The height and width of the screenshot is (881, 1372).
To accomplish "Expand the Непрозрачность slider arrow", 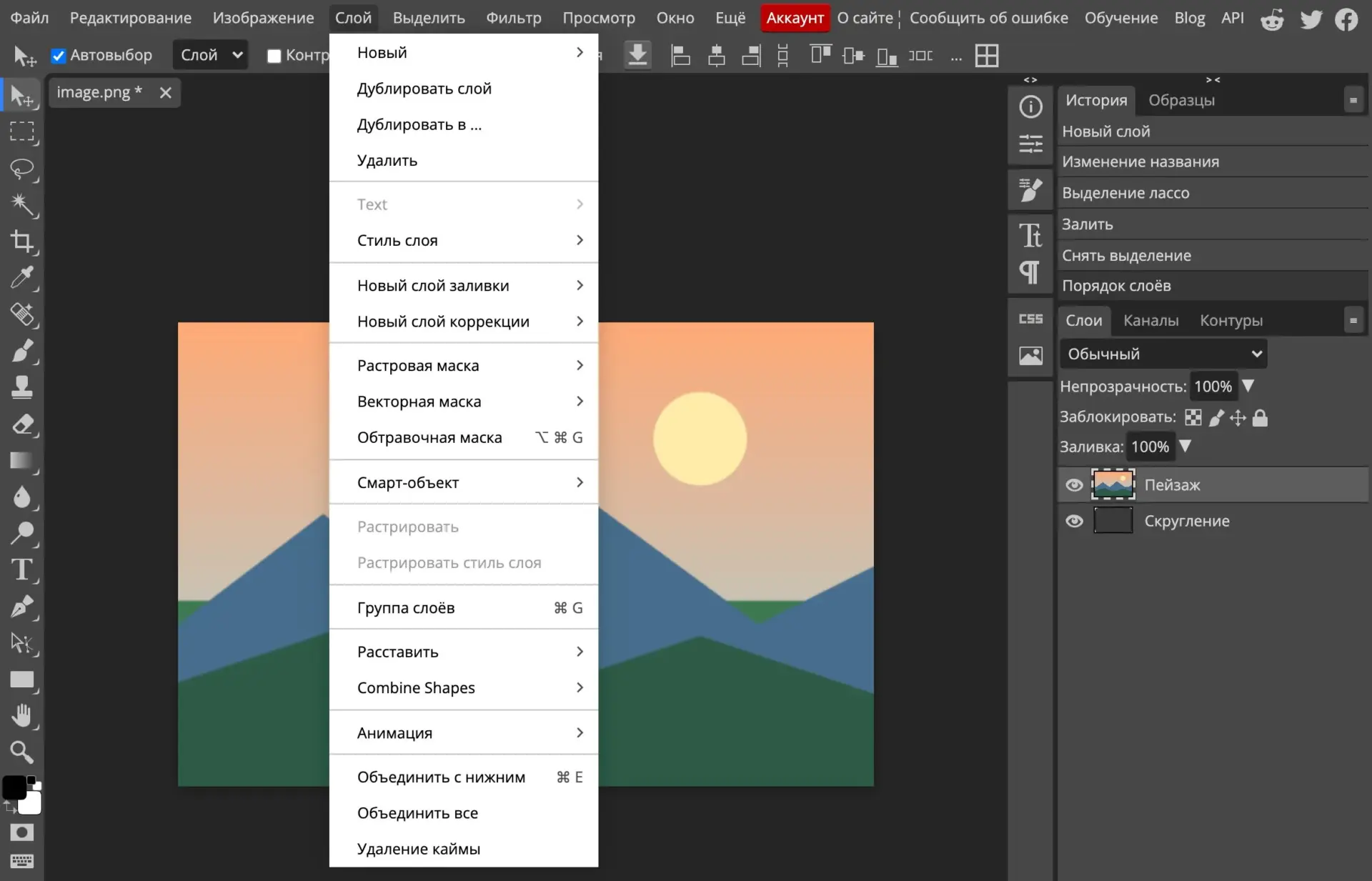I will pos(1248,386).
